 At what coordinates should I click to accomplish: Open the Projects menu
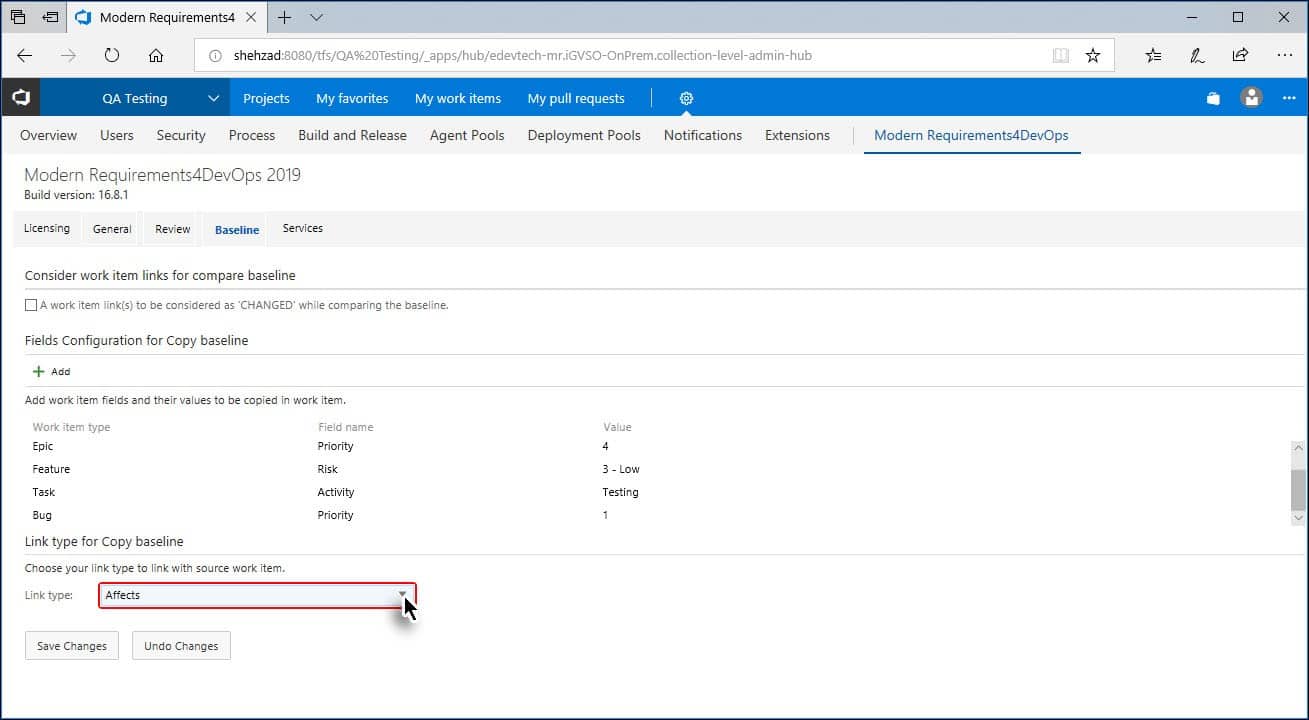point(266,98)
